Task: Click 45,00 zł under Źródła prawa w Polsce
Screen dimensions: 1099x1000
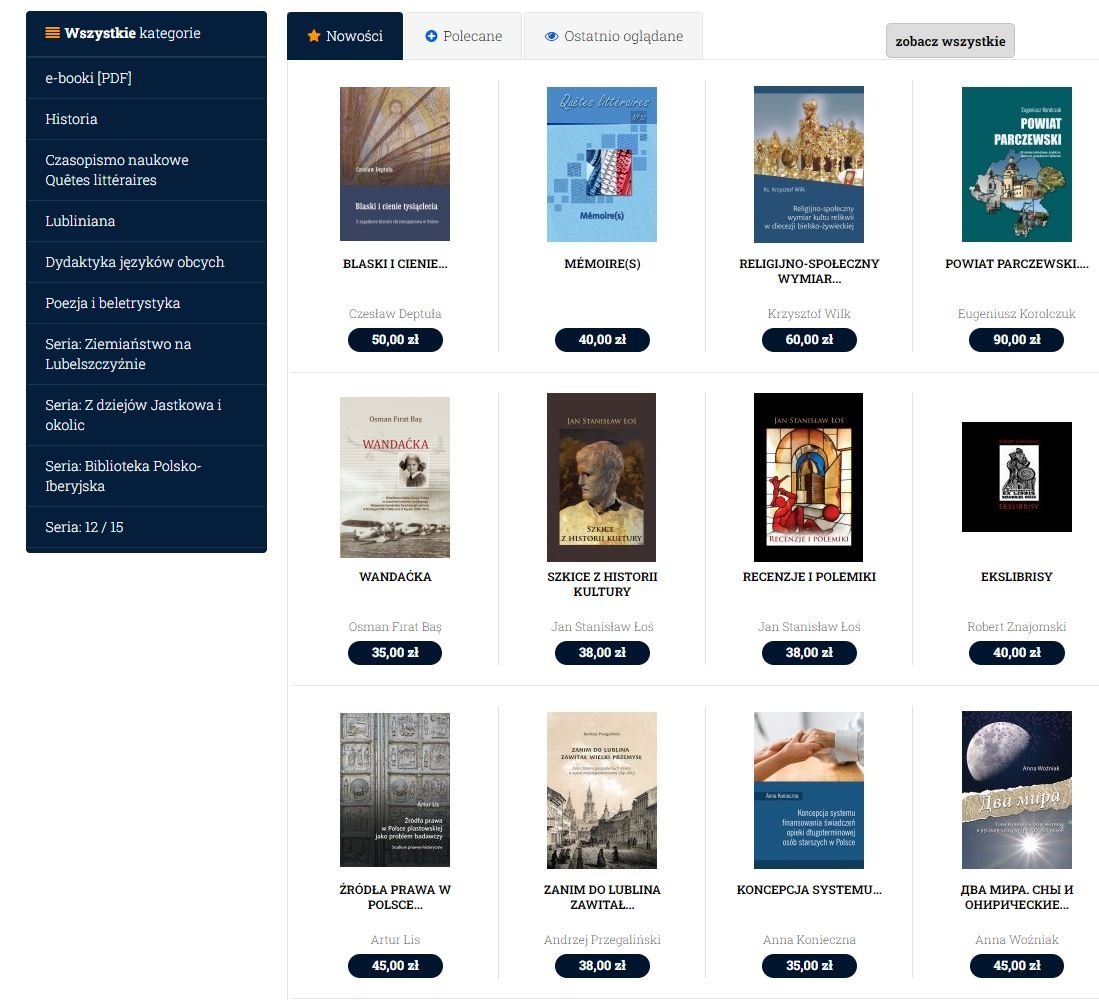Action: 395,966
